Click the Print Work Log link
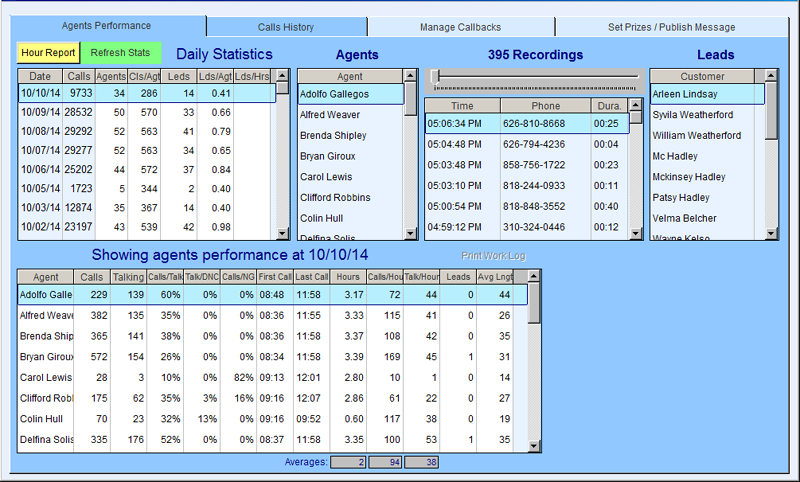The image size is (800, 482). pos(493,256)
